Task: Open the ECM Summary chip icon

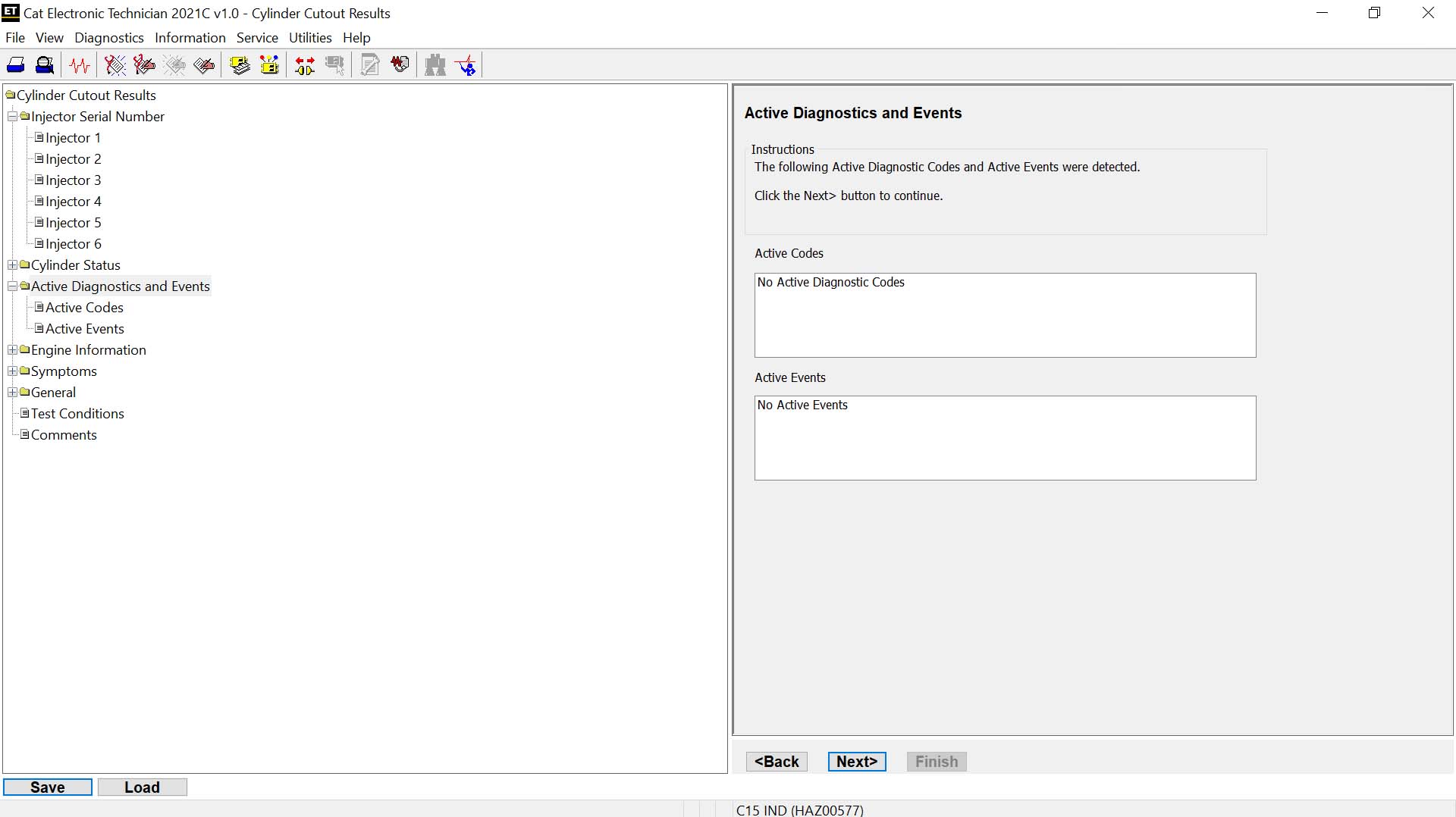Action: [x=240, y=65]
